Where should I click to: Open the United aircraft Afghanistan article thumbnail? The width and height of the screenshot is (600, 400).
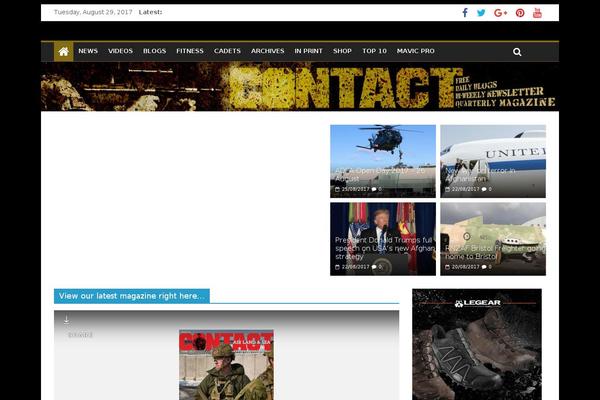493,161
